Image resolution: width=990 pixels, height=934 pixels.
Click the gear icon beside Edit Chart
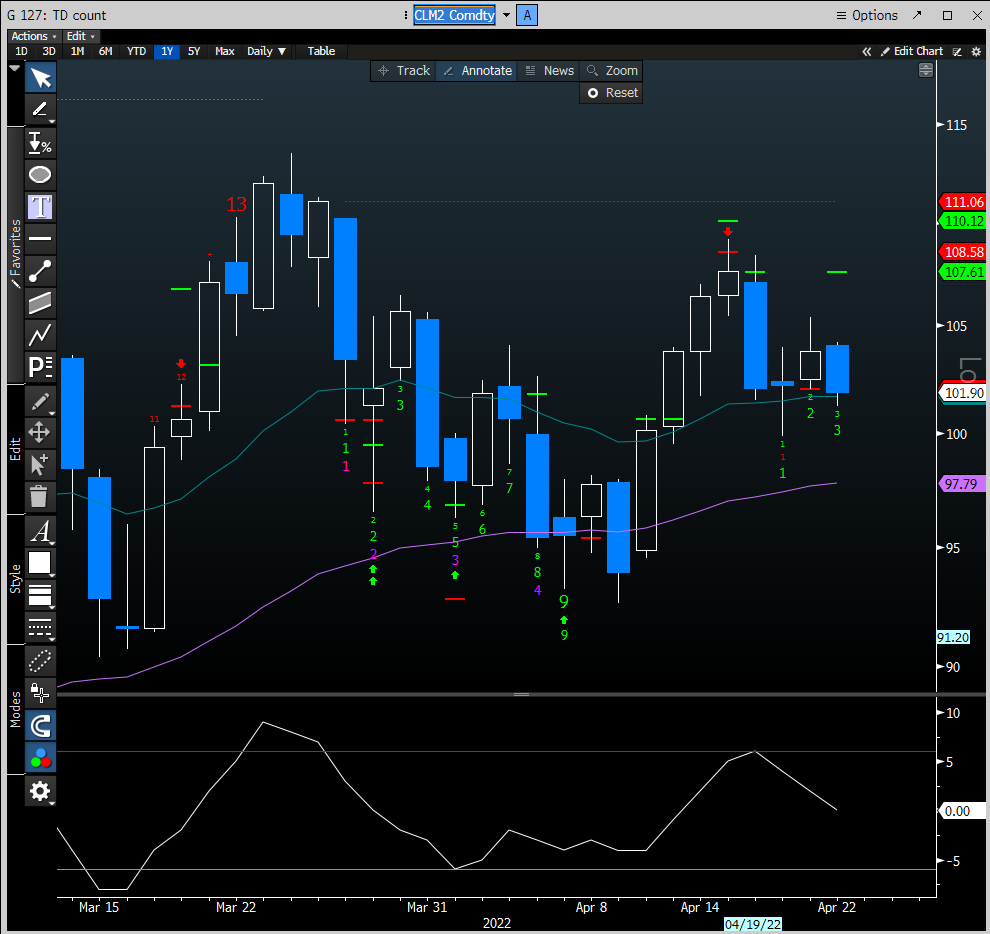point(976,52)
